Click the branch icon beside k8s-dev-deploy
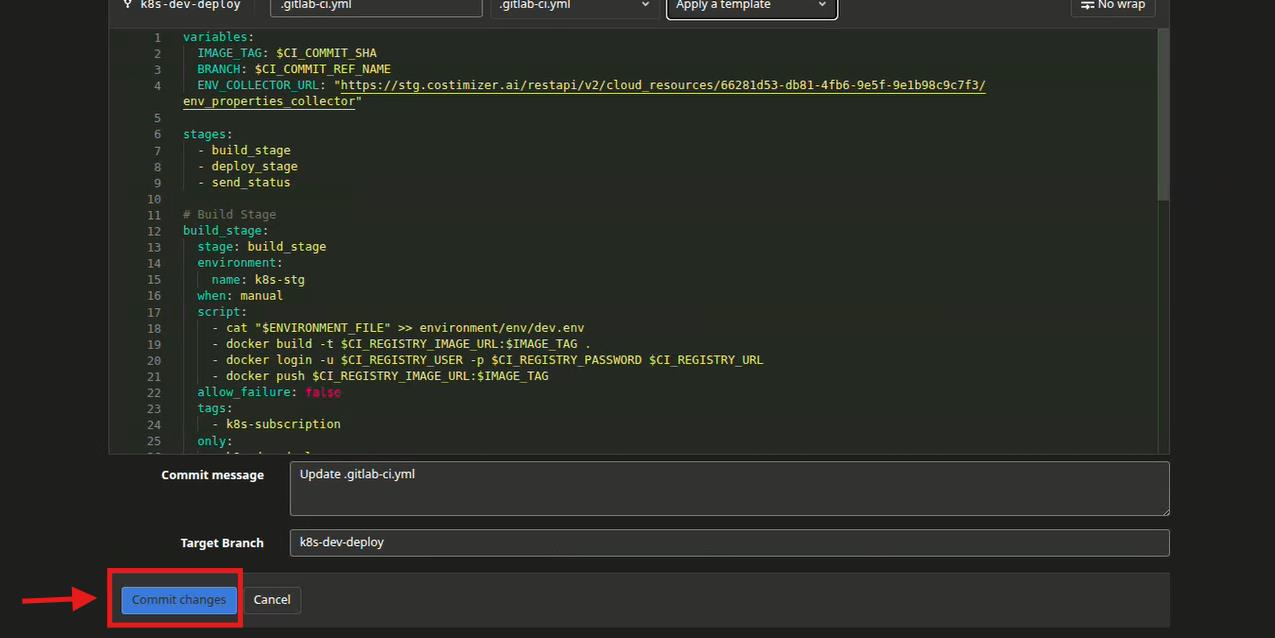This screenshot has width=1275, height=638. coord(128,5)
